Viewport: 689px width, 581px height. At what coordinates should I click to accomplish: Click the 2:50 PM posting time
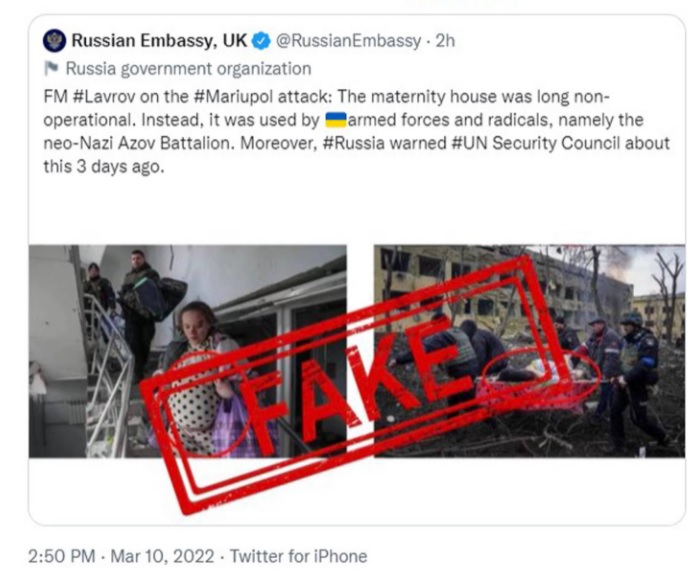click(62, 556)
